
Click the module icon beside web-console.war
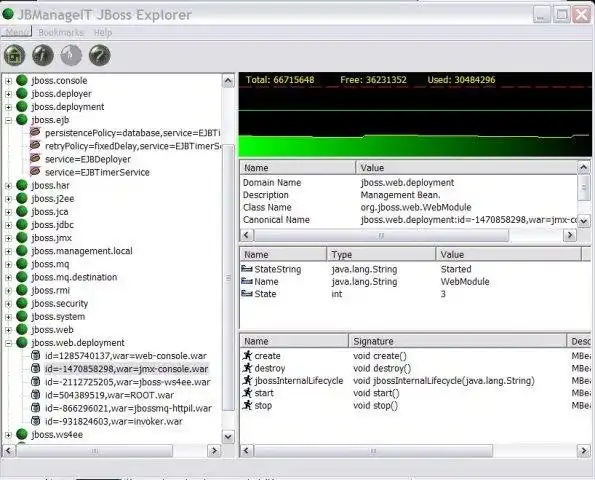[x=35, y=356]
